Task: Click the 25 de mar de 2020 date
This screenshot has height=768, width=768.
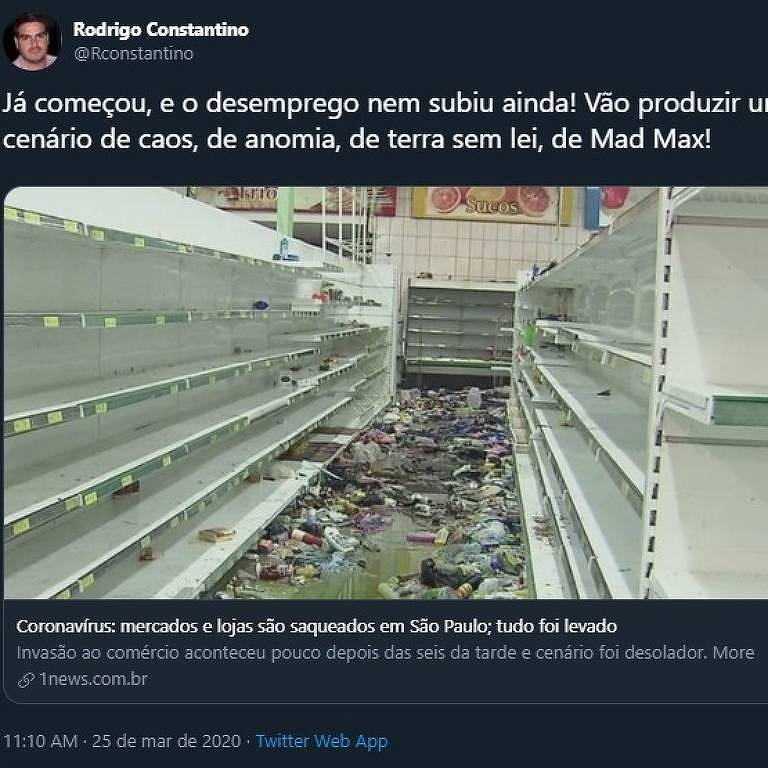Action: pyautogui.click(x=167, y=741)
